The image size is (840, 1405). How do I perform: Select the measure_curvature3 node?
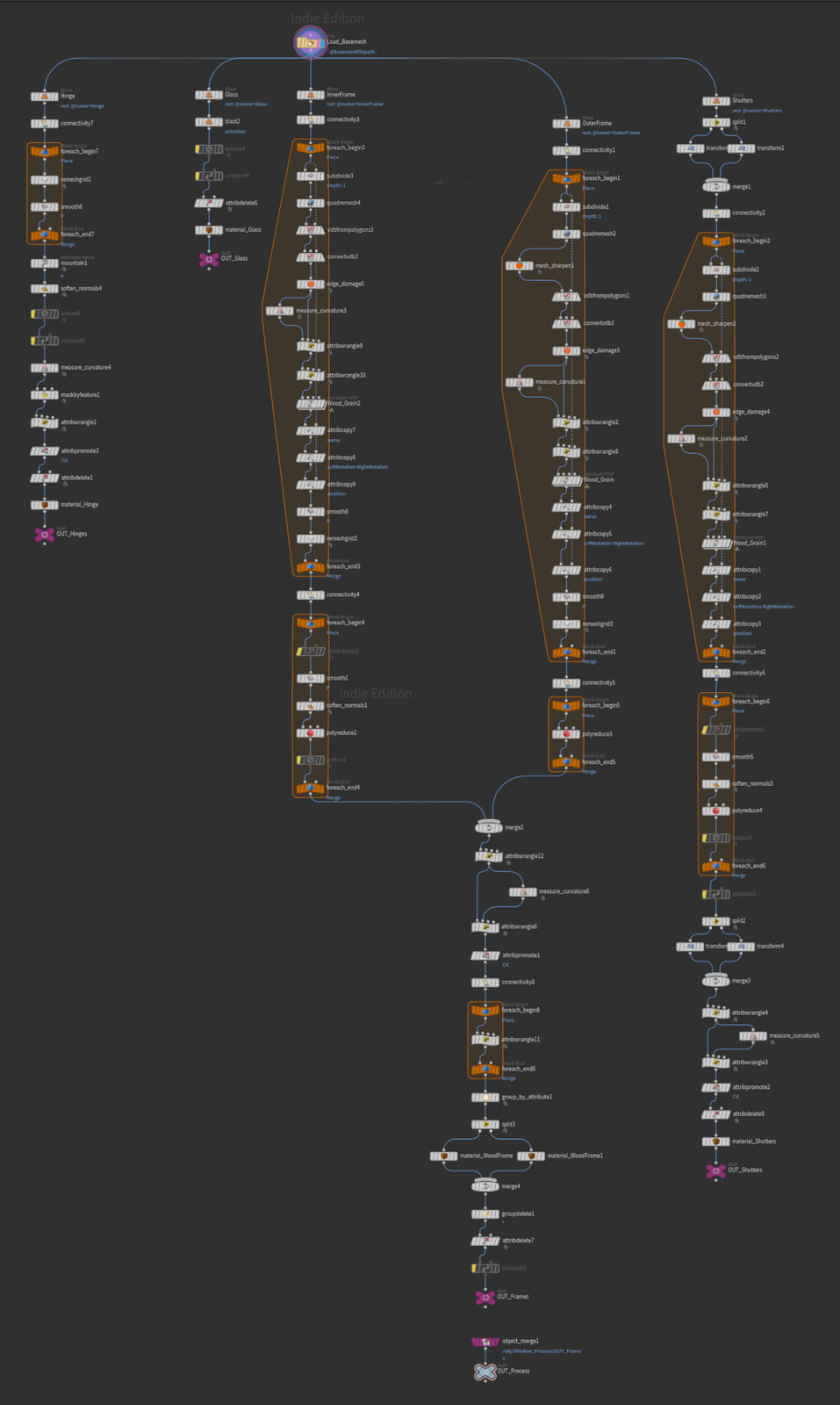pos(280,311)
